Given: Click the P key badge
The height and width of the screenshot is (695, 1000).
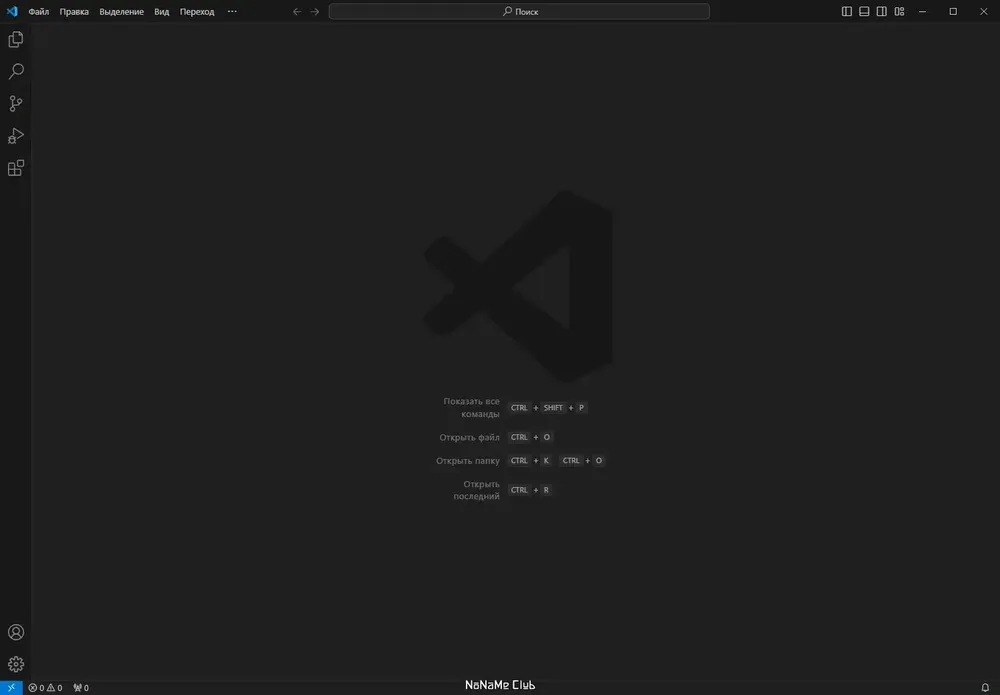Looking at the screenshot, I should click(x=581, y=407).
